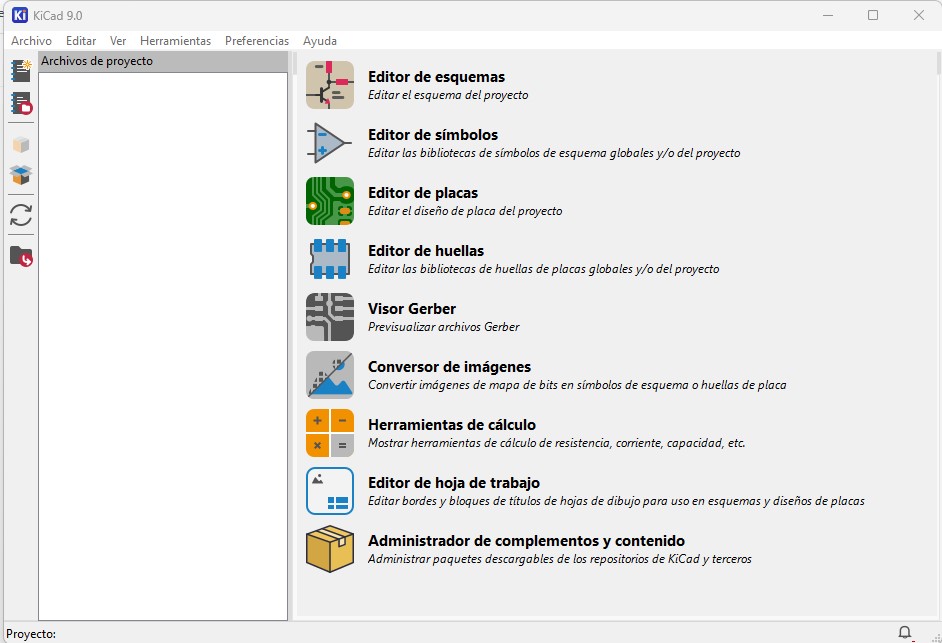Click 'Previsualizar archivos Gerber' description
The width and height of the screenshot is (942, 643).
point(443,327)
